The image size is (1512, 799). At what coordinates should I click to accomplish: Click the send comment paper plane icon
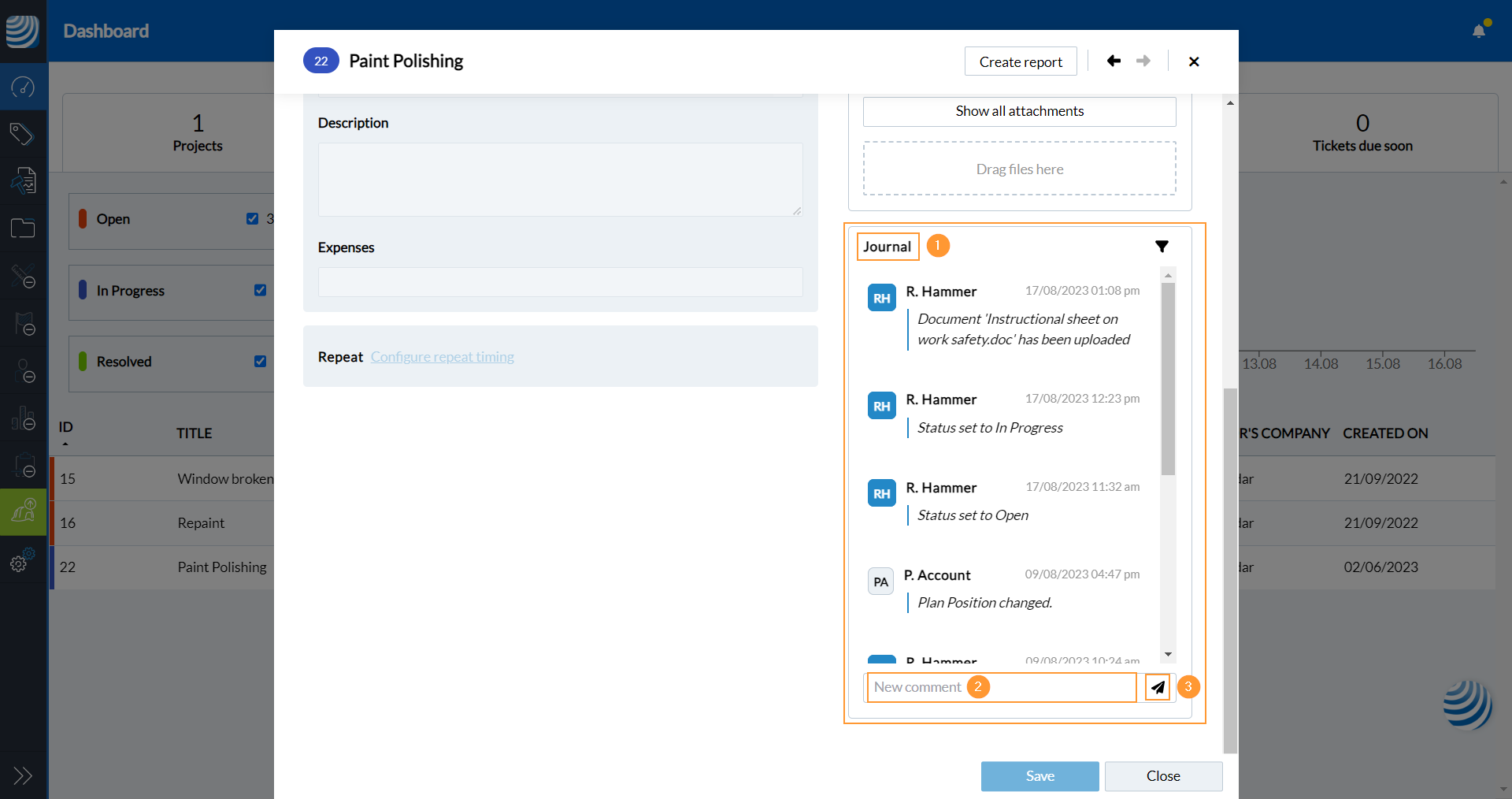1157,687
